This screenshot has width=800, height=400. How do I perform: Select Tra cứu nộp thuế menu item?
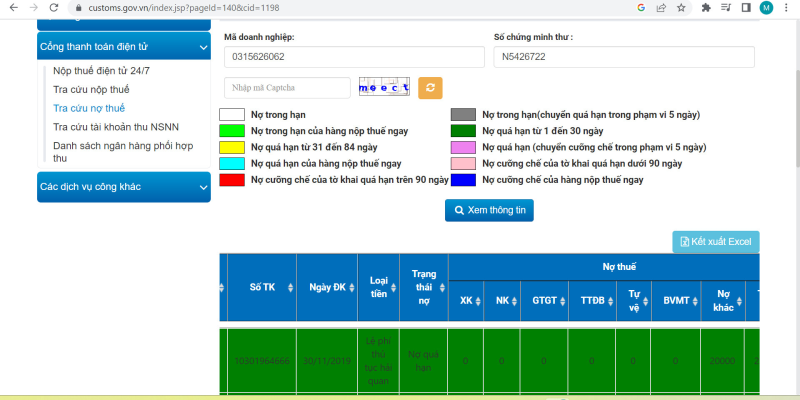coord(91,90)
